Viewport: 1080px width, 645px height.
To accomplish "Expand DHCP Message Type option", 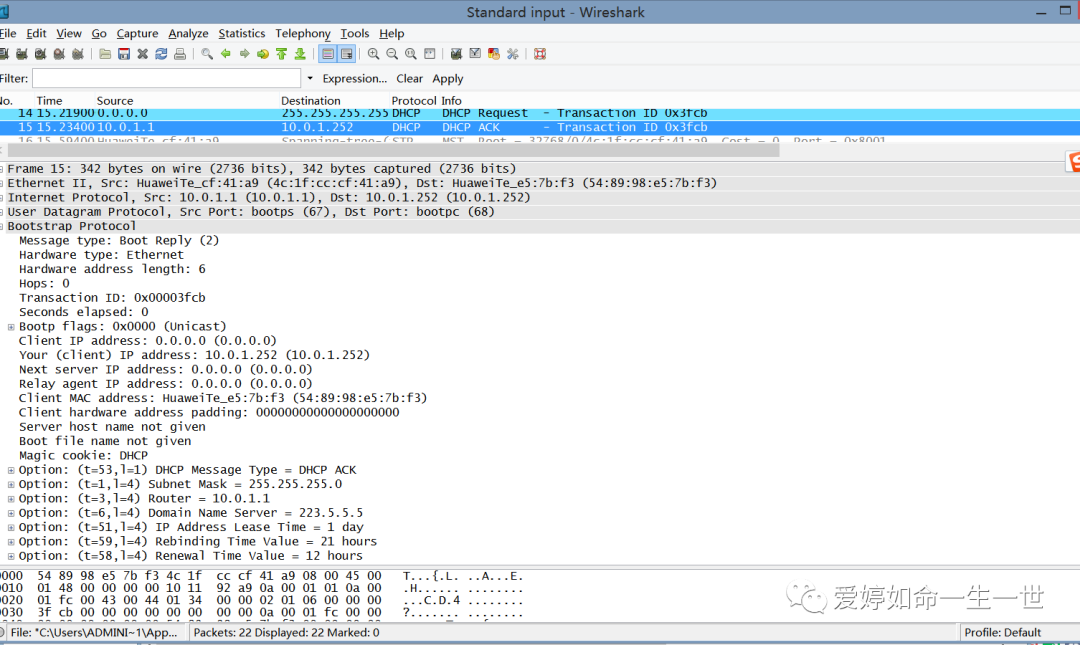I will (11, 470).
